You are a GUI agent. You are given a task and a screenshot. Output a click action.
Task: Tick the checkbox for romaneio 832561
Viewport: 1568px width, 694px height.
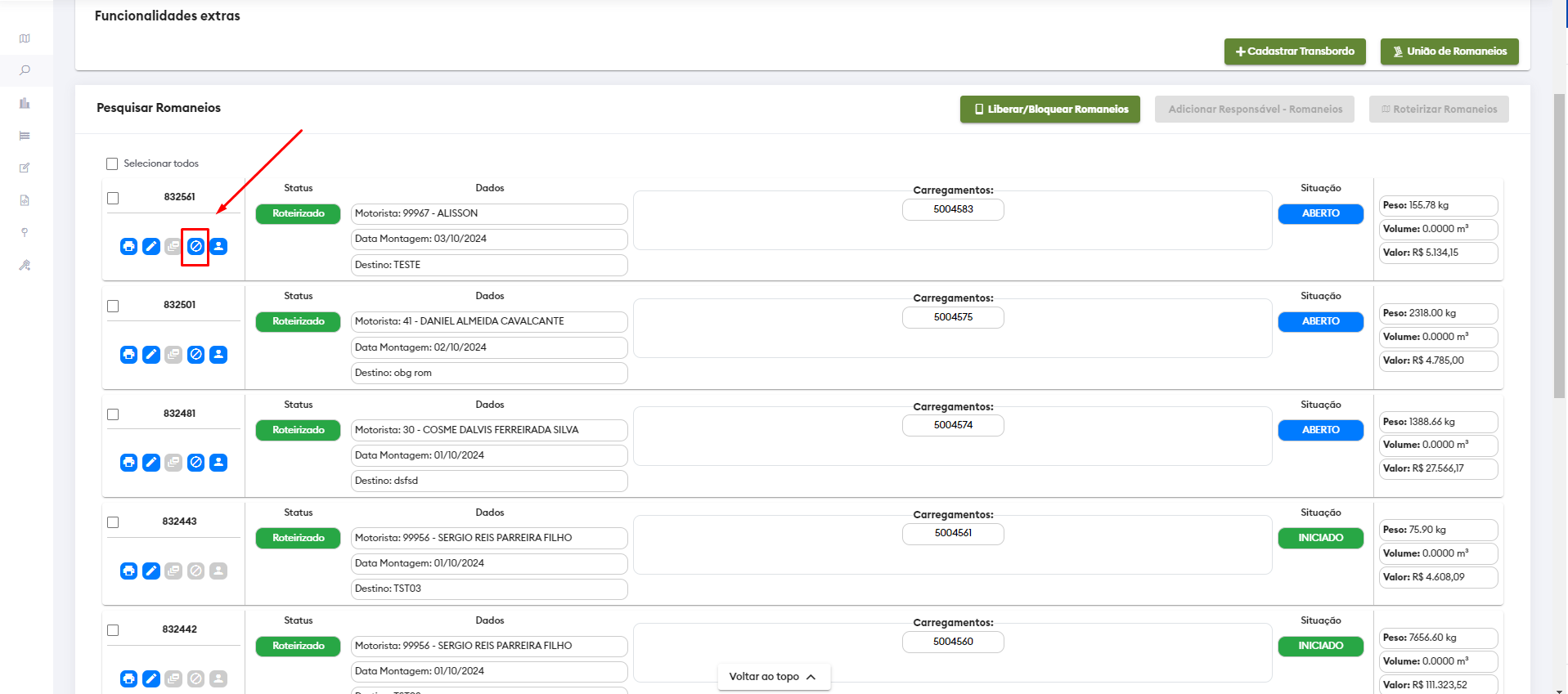click(x=113, y=198)
